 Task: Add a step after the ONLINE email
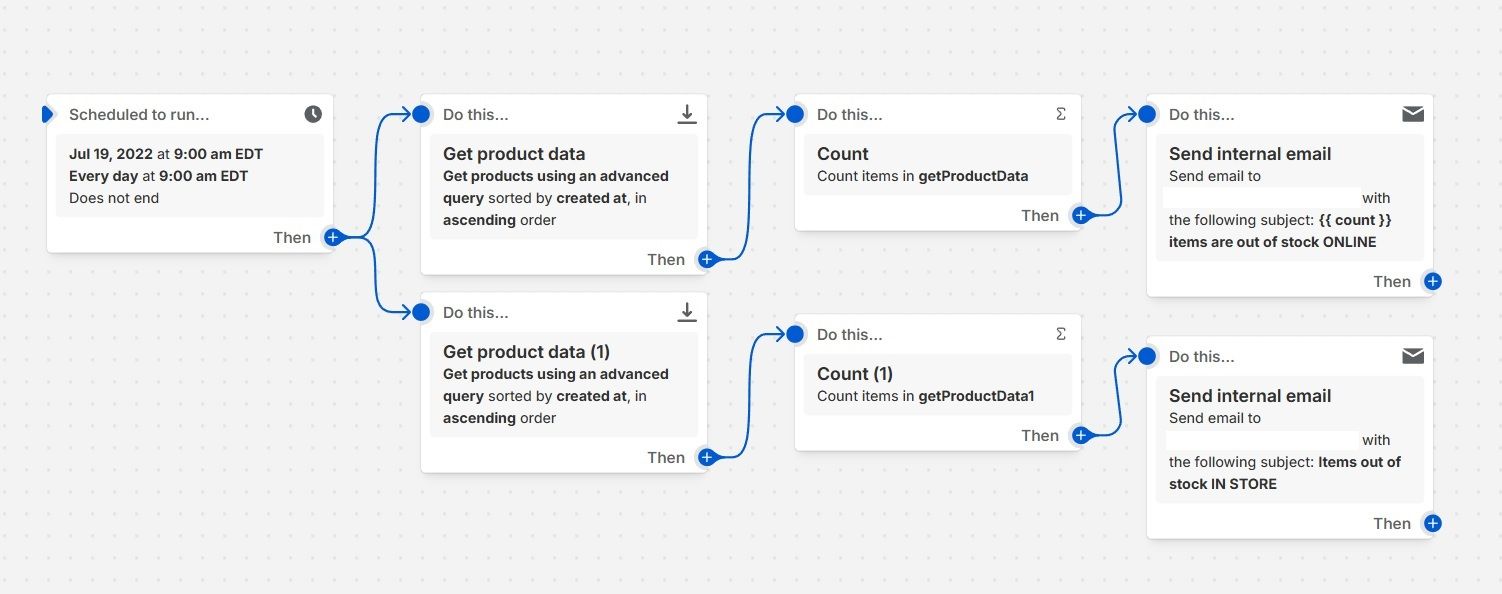pyautogui.click(x=1432, y=281)
